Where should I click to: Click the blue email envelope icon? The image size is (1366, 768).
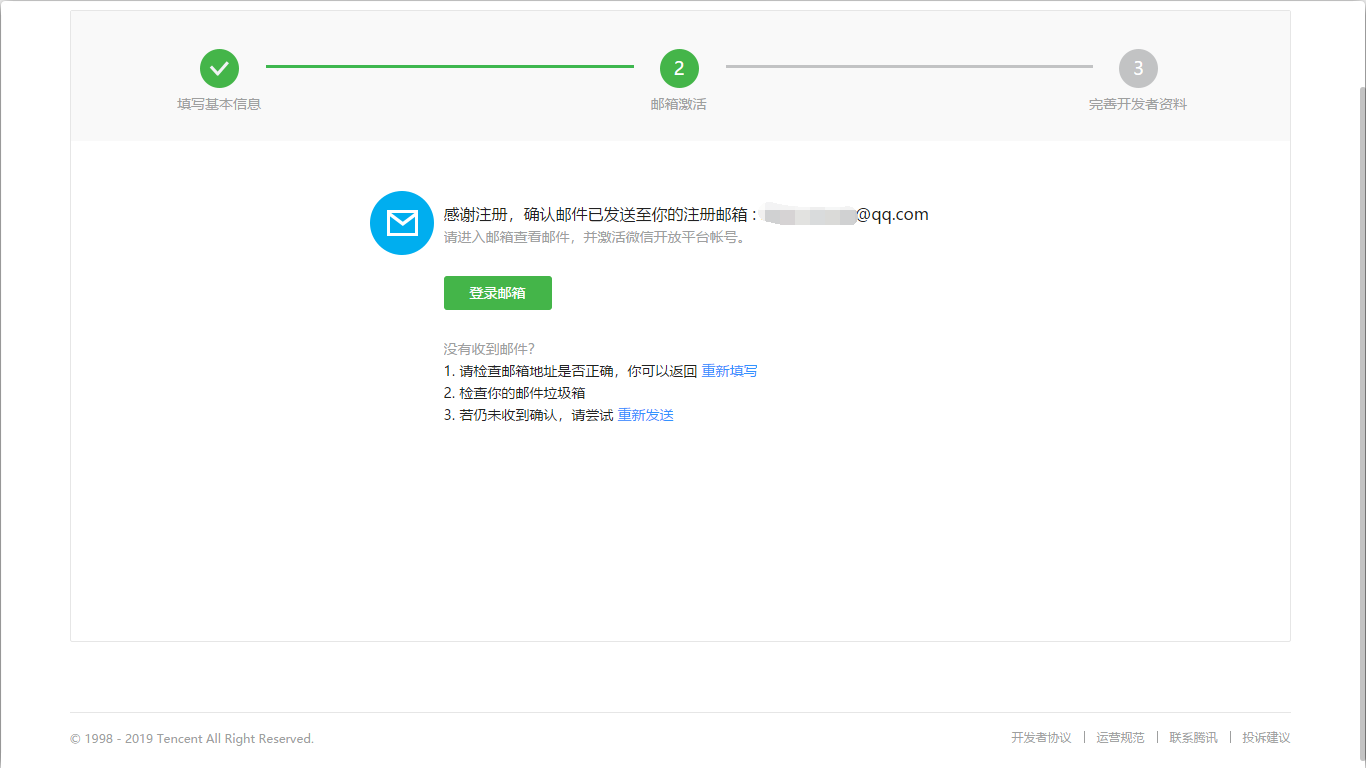tap(401, 222)
